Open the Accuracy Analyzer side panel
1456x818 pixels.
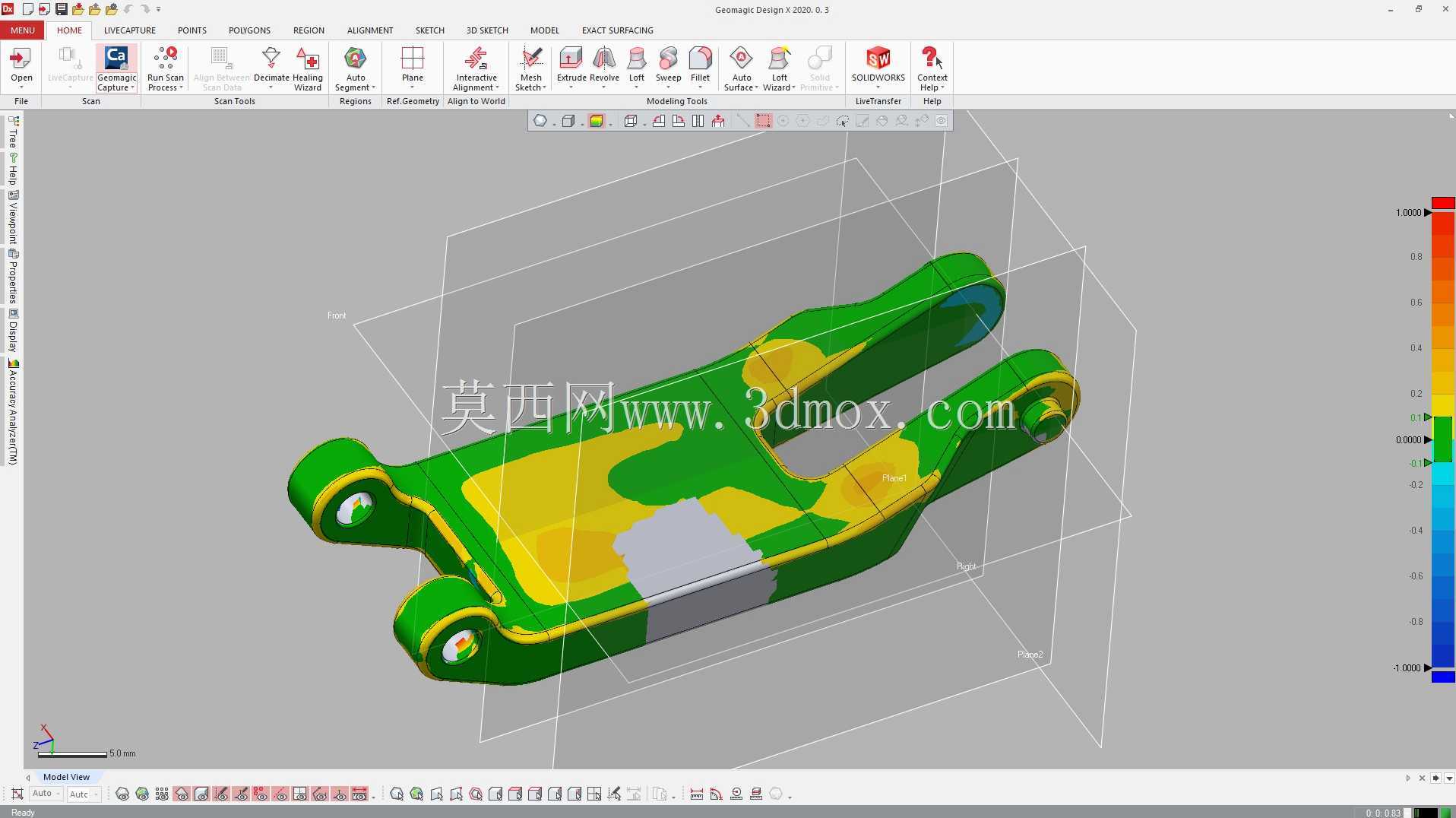(x=13, y=412)
